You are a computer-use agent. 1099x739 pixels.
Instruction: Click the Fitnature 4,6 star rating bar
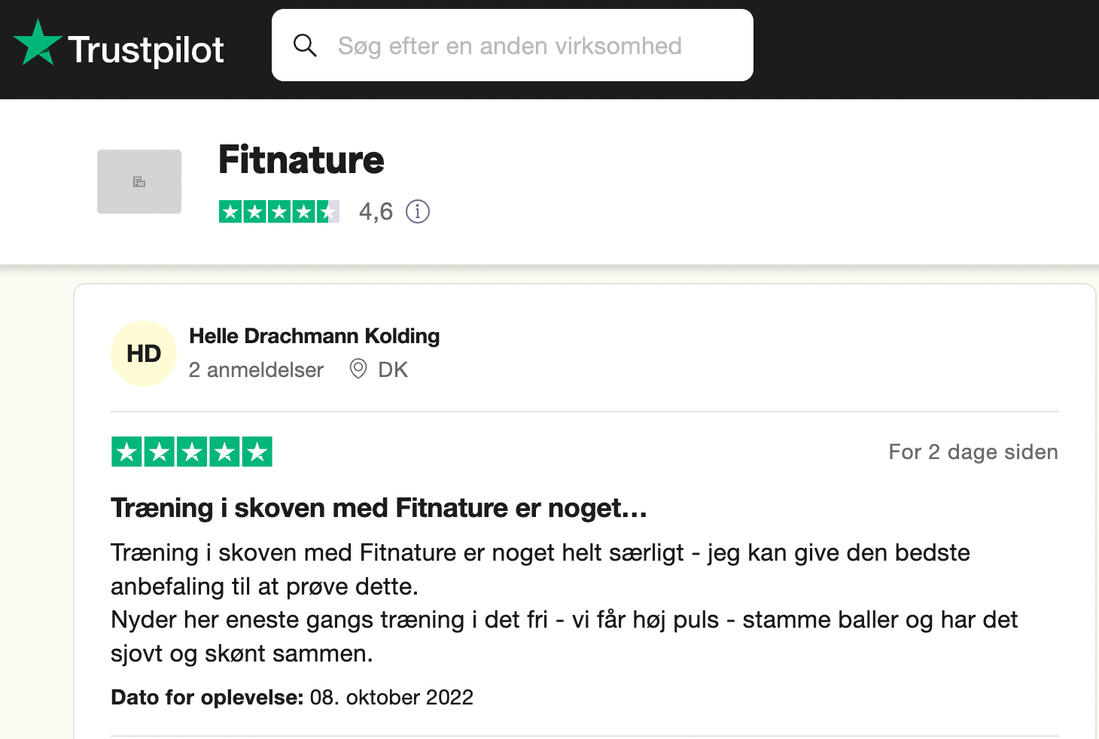click(x=279, y=211)
